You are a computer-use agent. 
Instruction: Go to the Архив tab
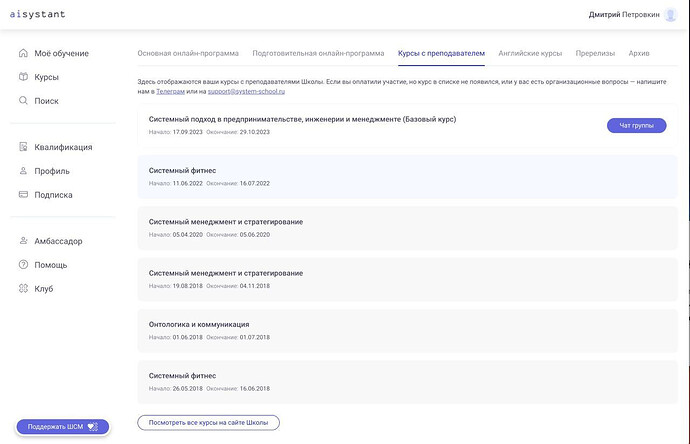[x=639, y=53]
